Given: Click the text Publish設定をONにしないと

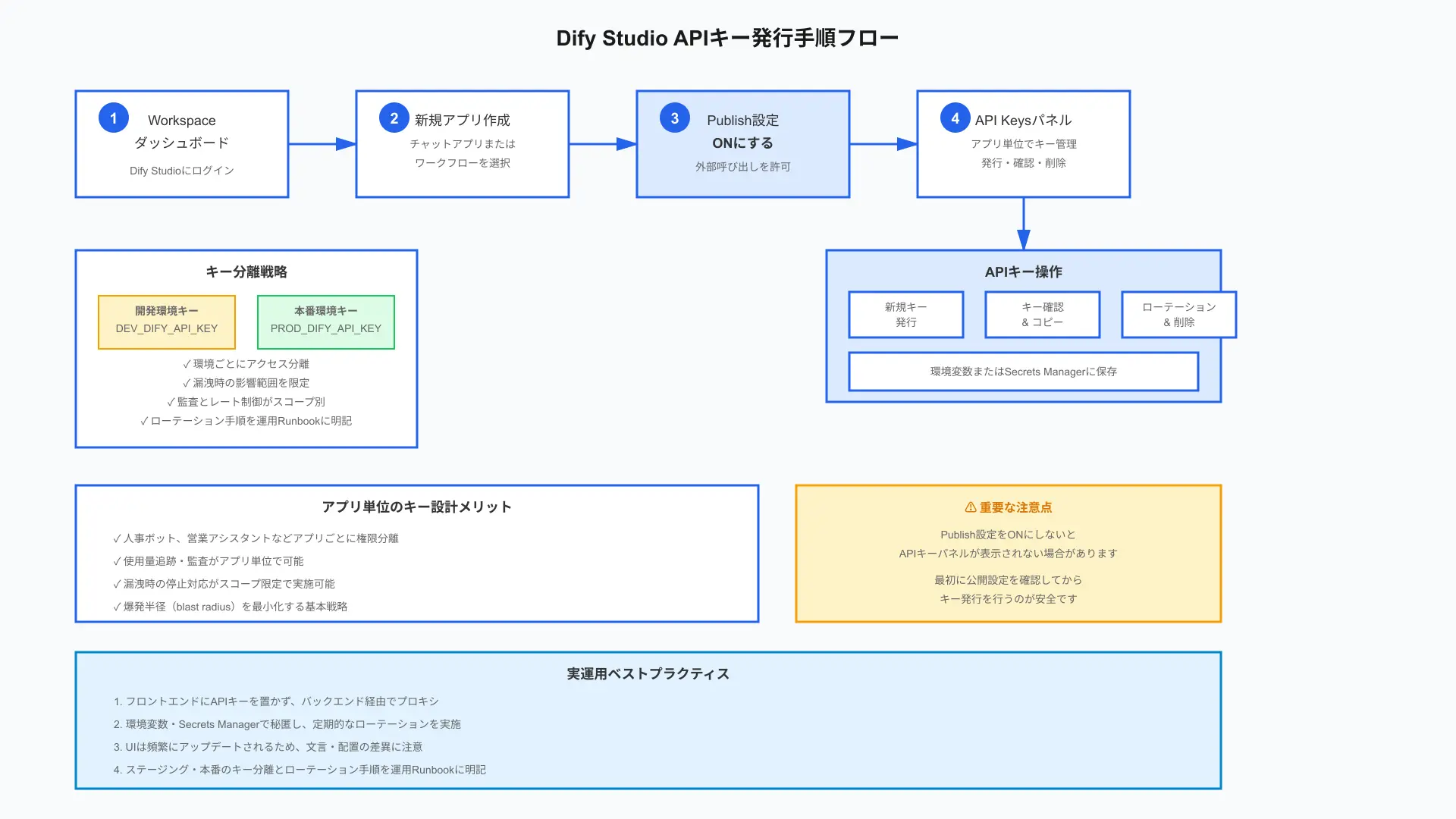Looking at the screenshot, I should pyautogui.click(x=1009, y=534).
